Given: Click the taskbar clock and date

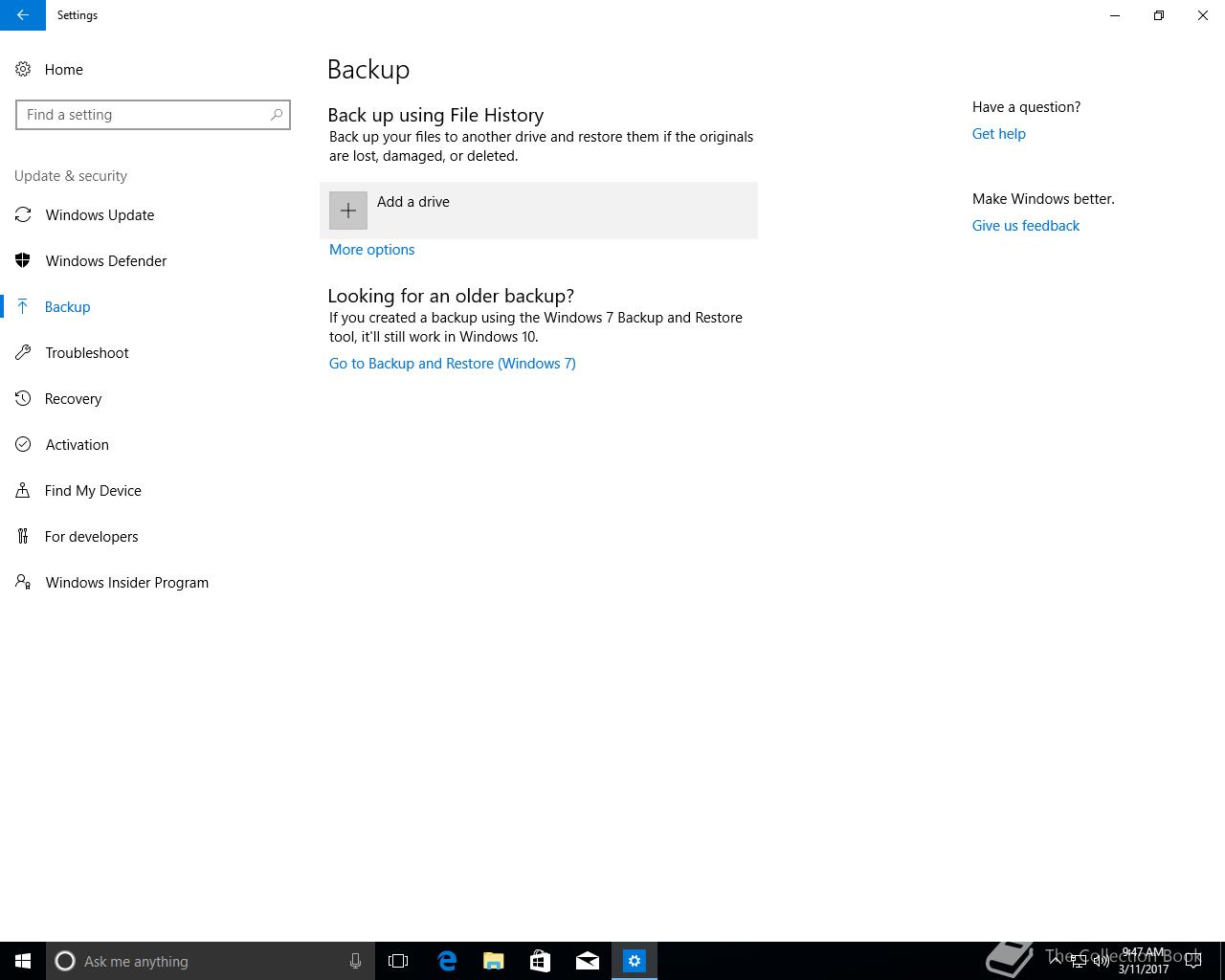Looking at the screenshot, I should (x=1144, y=961).
